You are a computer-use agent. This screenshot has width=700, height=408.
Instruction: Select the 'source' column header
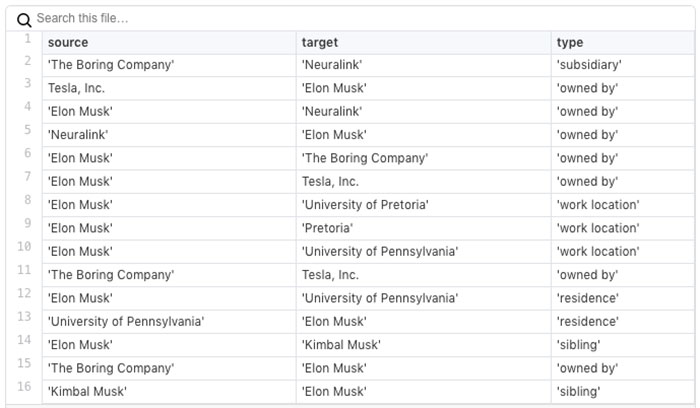point(68,43)
